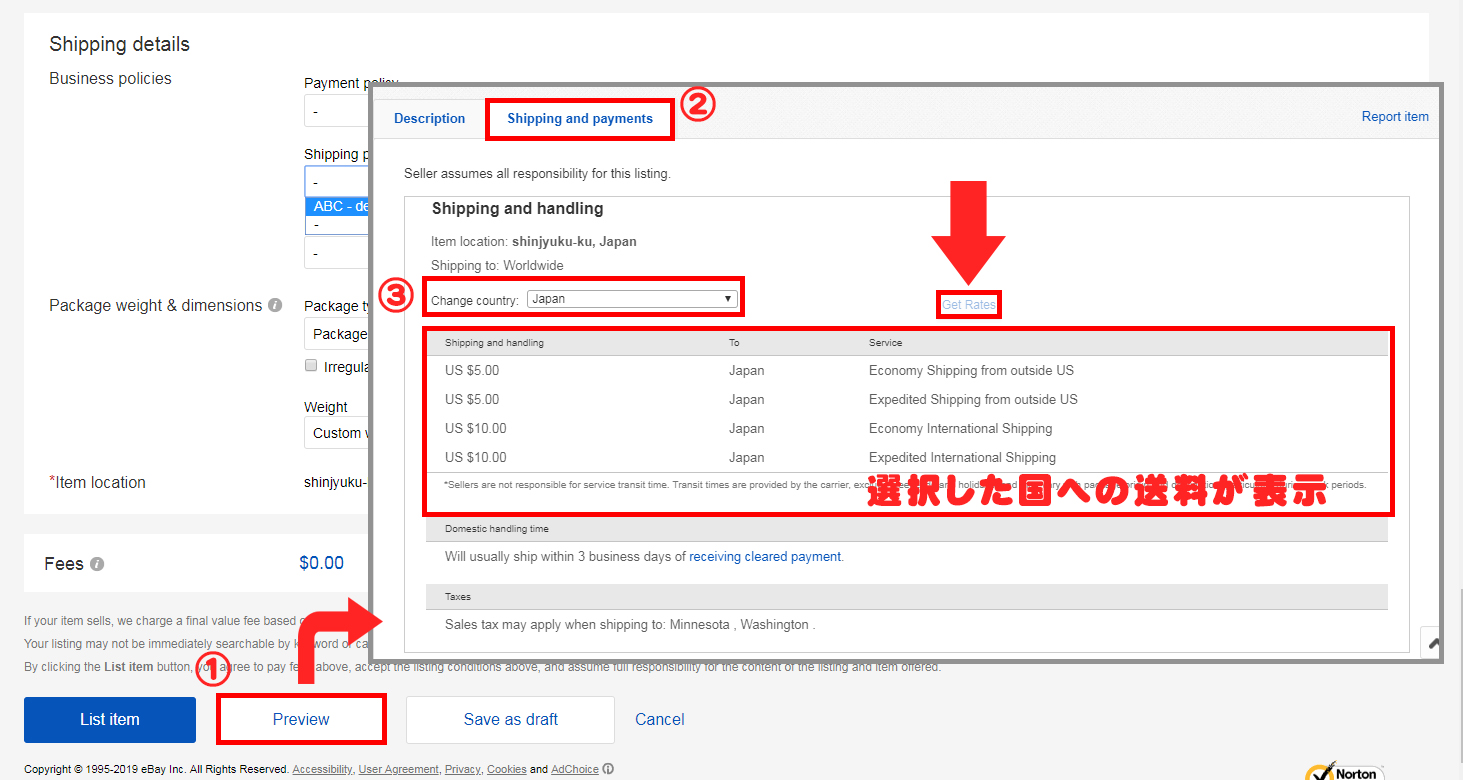This screenshot has width=1463, height=780.
Task: Click the To column header
Action: (734, 343)
